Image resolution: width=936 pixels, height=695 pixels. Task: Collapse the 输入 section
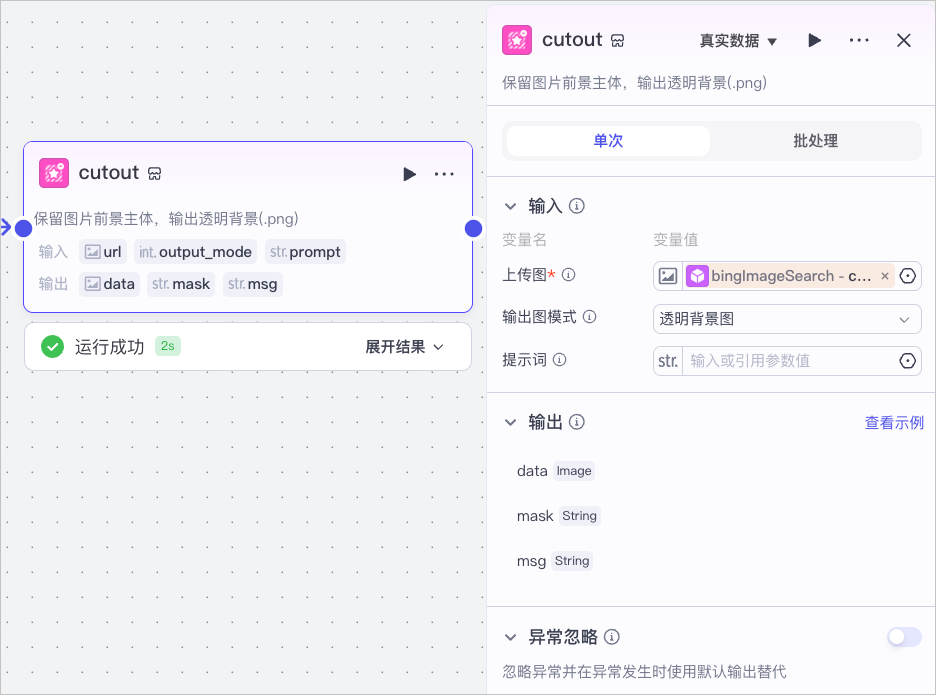point(510,206)
